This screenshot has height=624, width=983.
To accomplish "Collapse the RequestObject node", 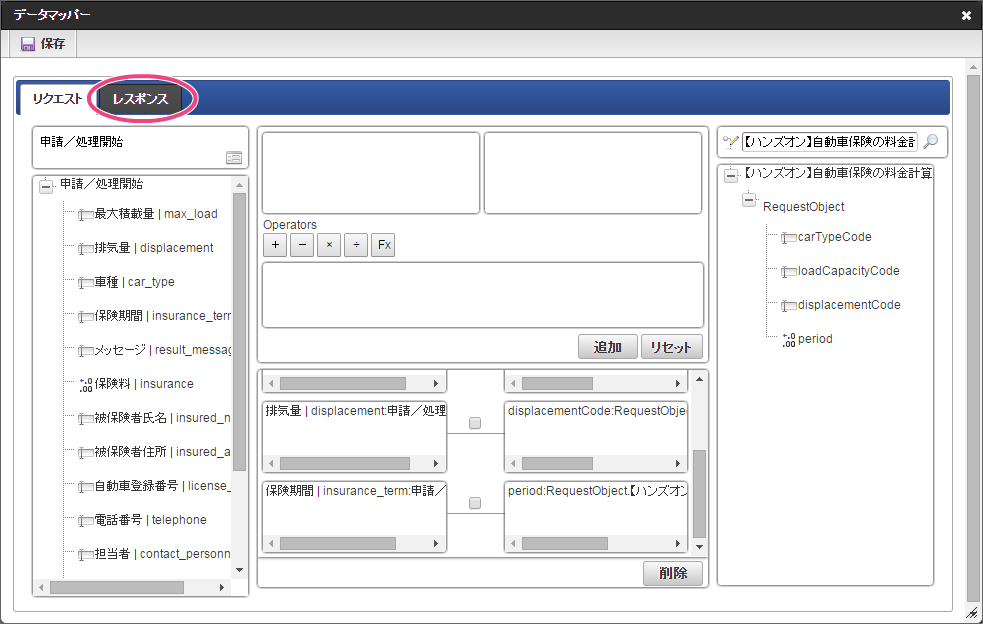I will tap(749, 200).
